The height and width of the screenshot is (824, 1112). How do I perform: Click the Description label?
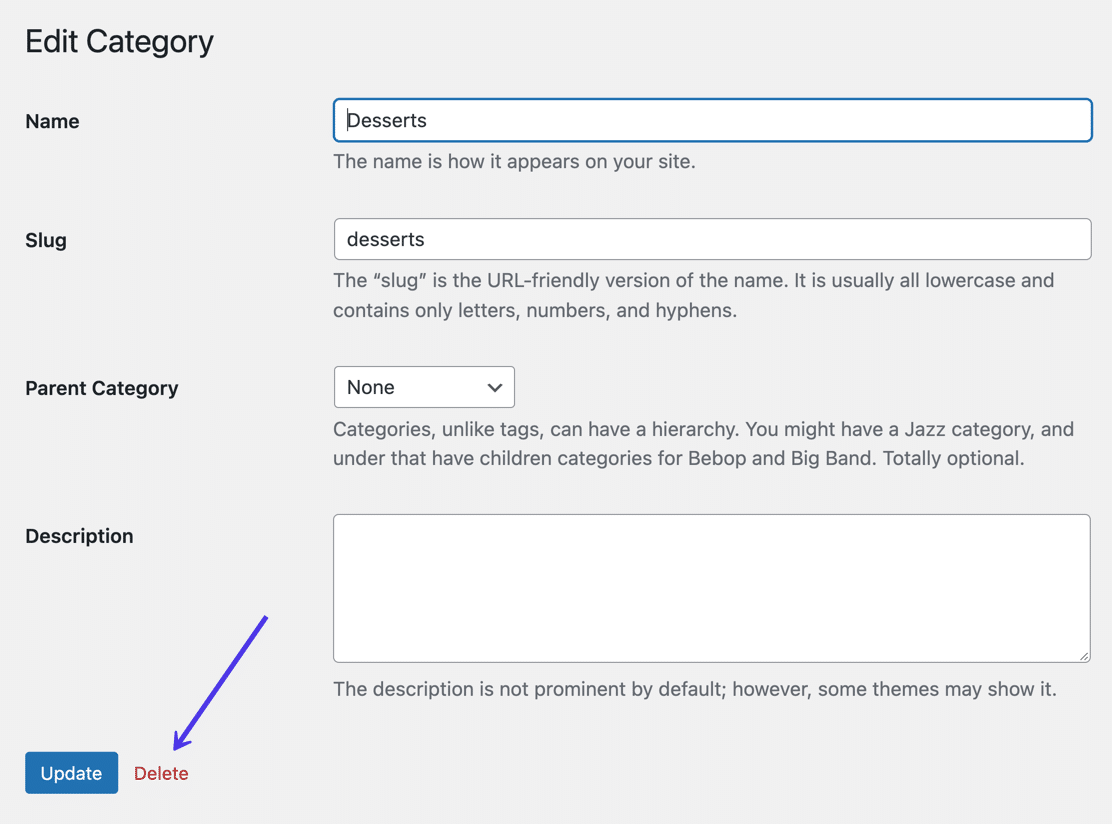[79, 536]
